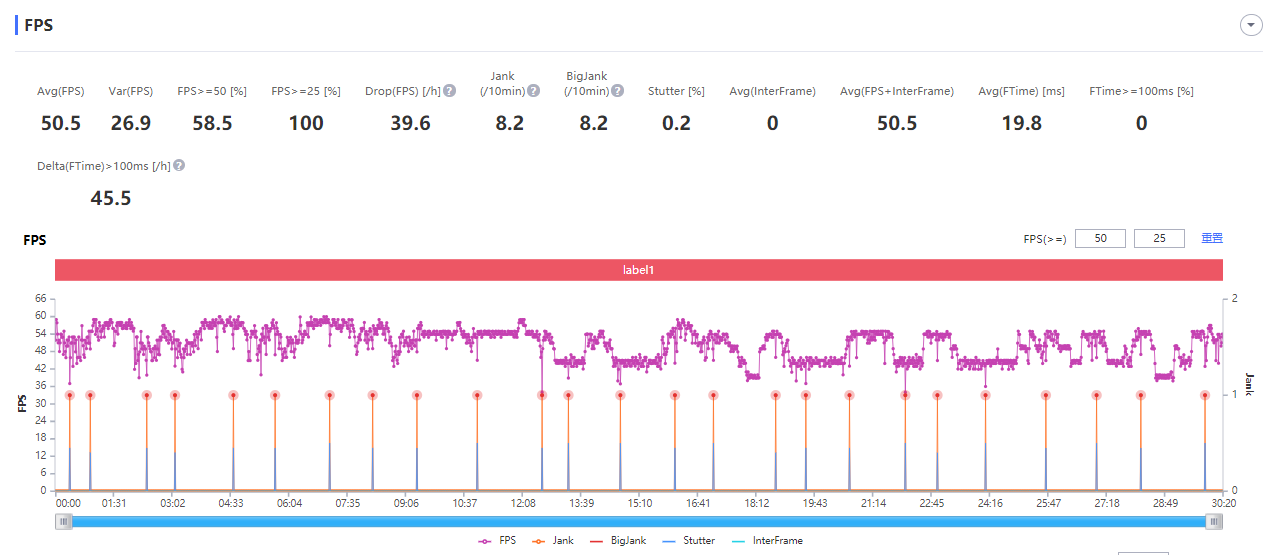Toggle the Stutter series in the legend

click(x=687, y=540)
